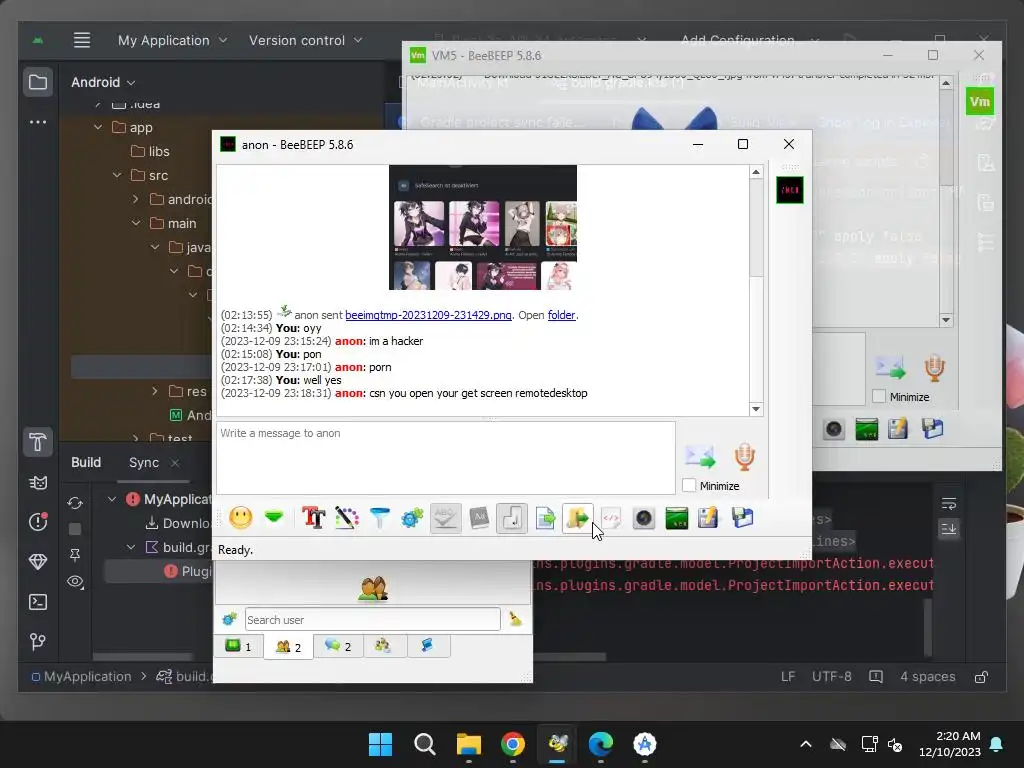
Task: Collapse the main folder in project tree
Action: [136, 223]
